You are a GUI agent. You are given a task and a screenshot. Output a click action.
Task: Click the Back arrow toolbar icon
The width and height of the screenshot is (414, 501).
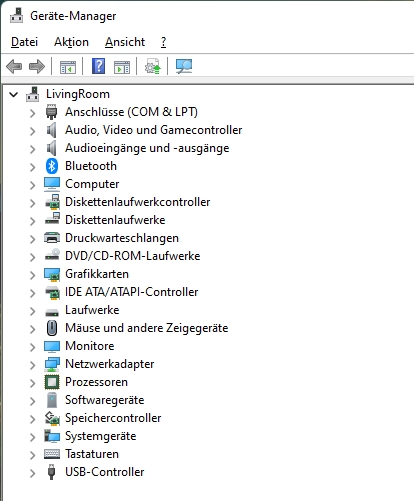coord(14,66)
